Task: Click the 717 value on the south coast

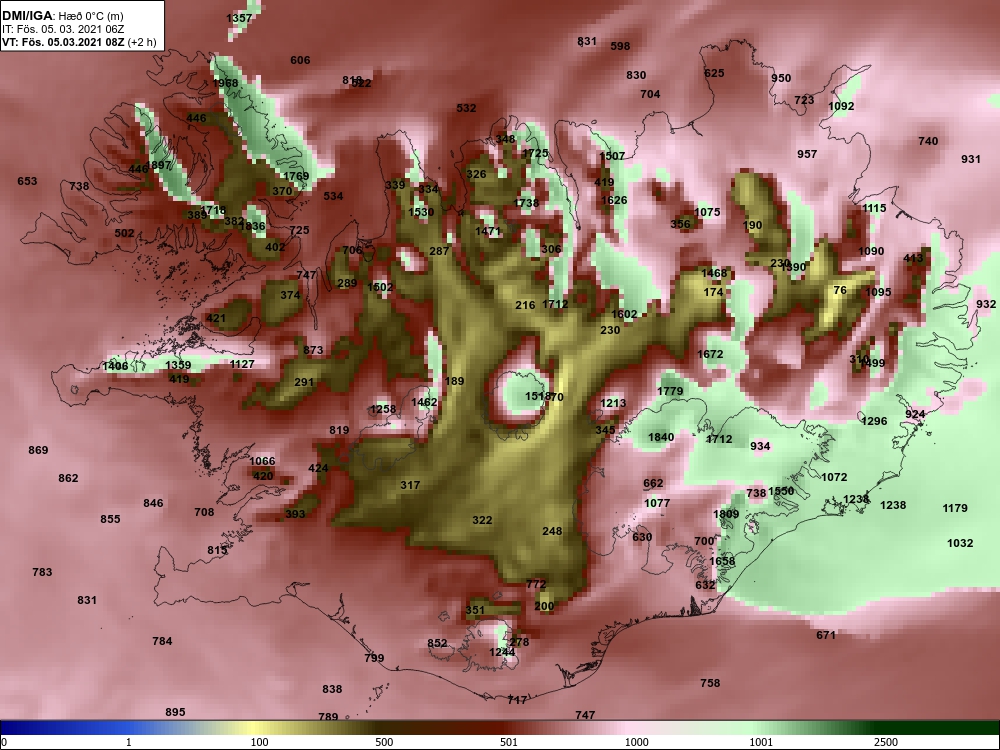Action: pyautogui.click(x=517, y=700)
